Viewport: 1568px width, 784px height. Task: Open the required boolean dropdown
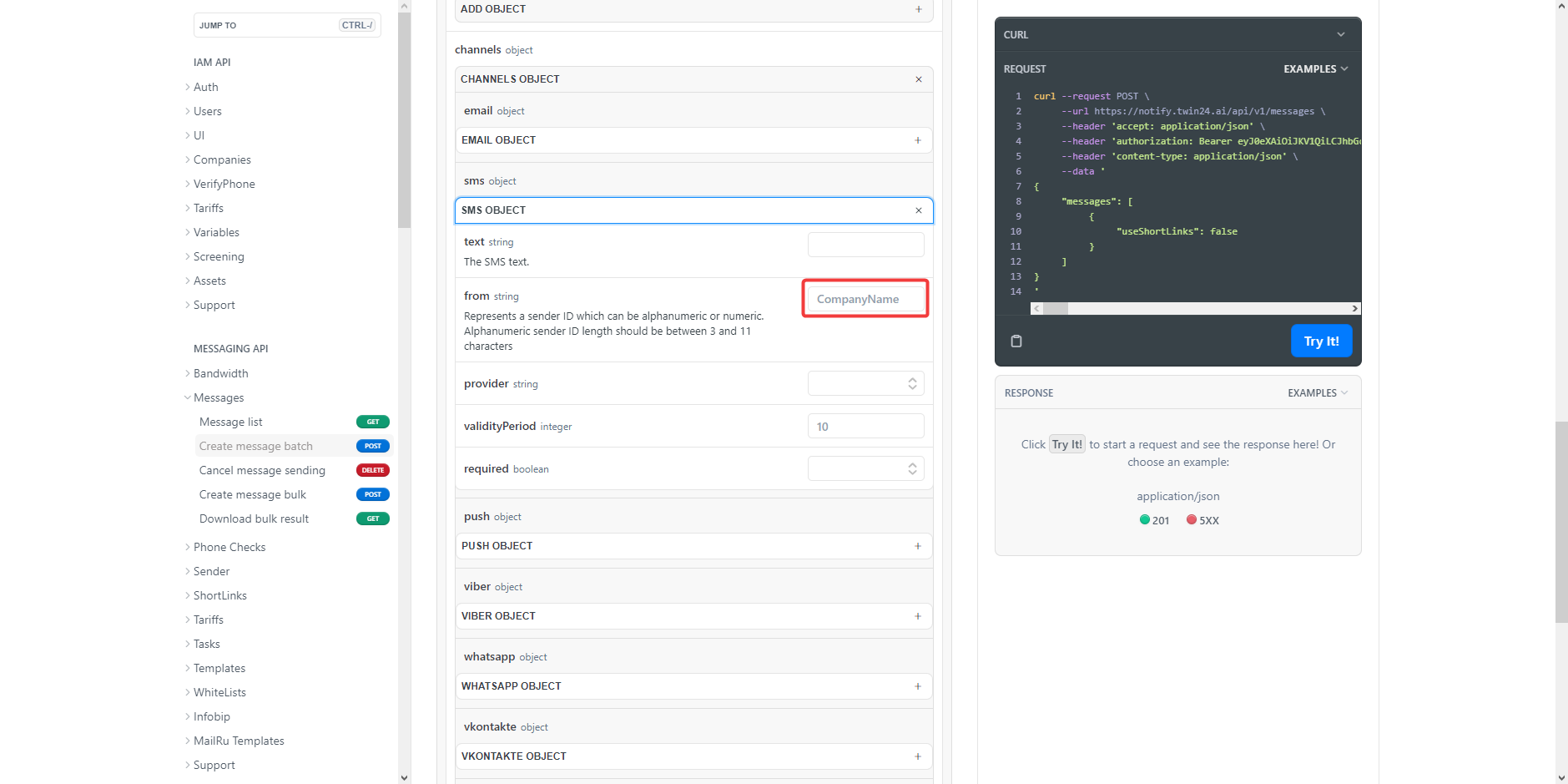tap(865, 468)
